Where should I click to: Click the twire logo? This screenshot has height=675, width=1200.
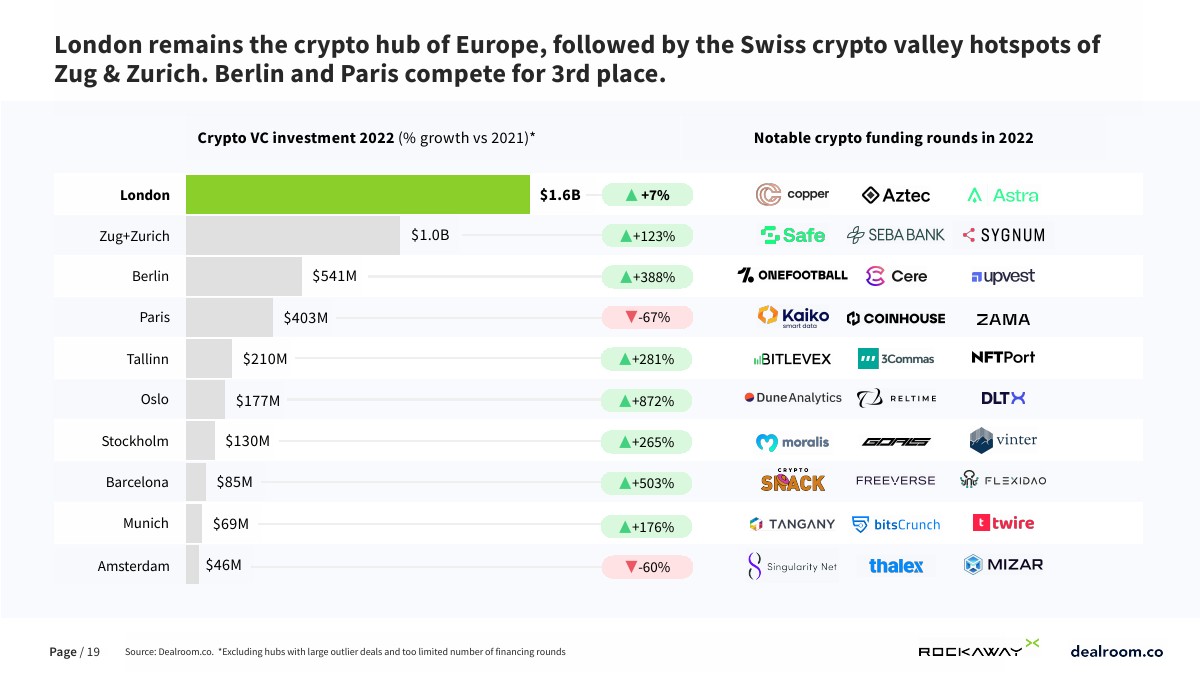1003,523
